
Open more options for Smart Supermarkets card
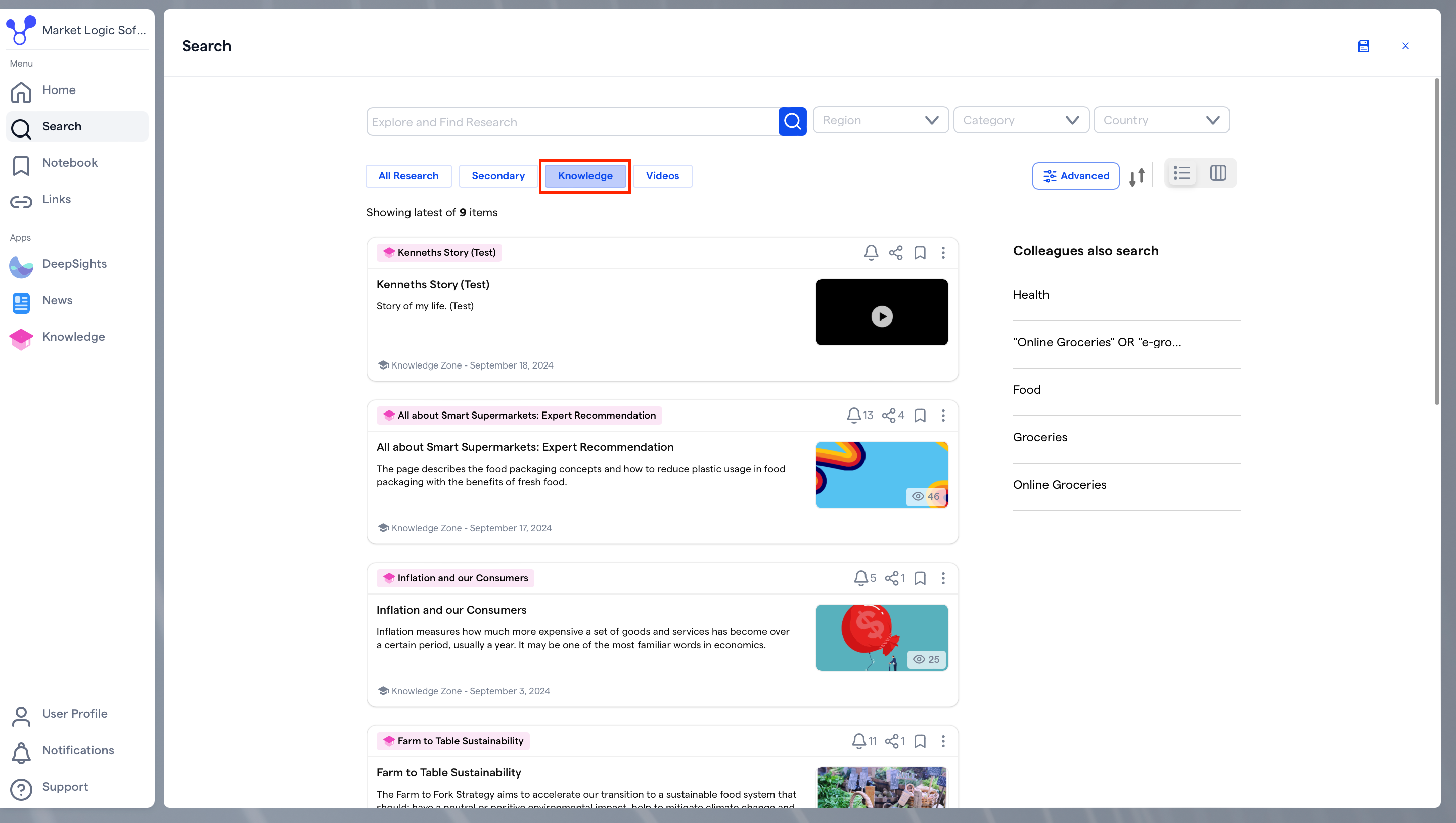click(943, 416)
